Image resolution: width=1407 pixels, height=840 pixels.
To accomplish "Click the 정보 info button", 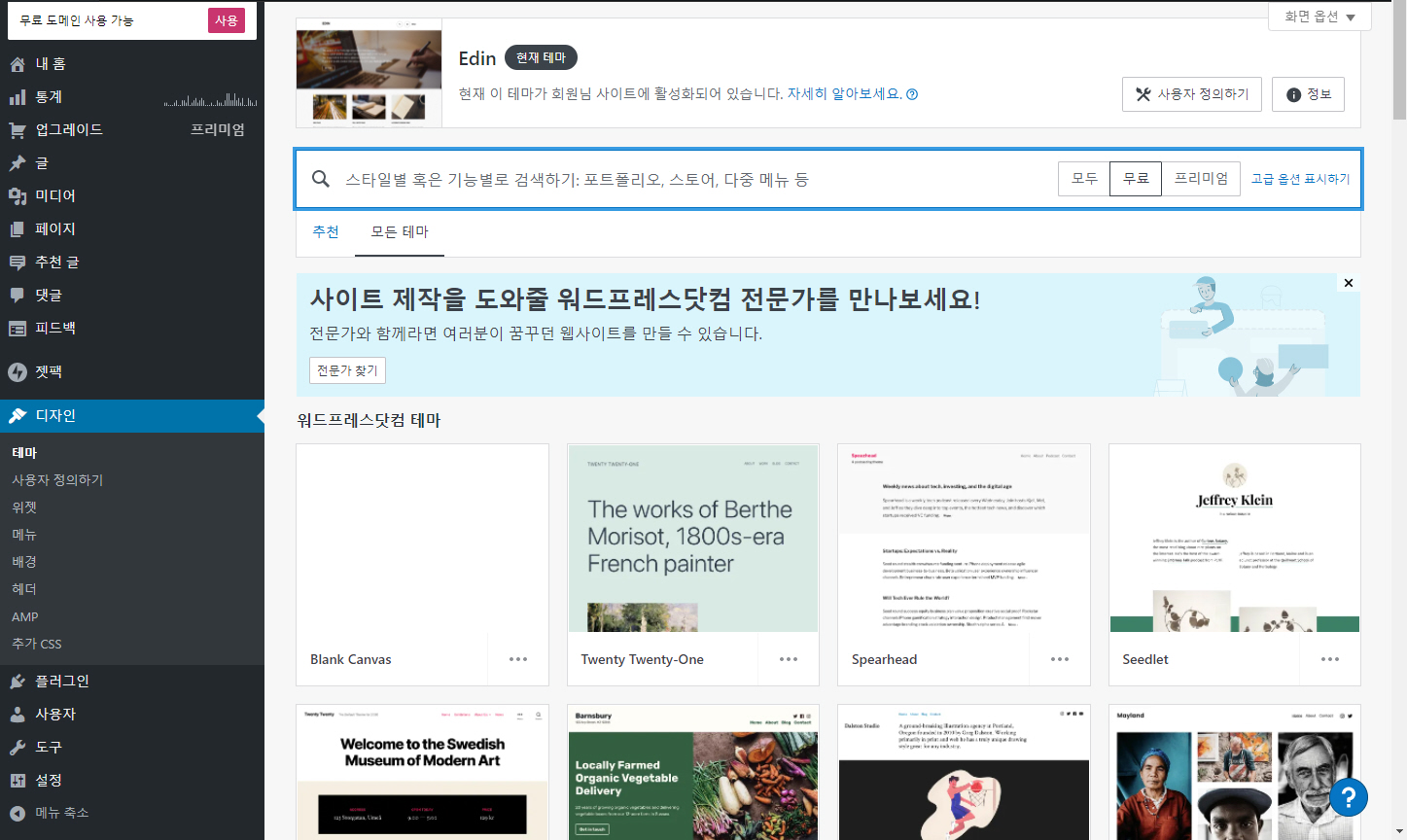I will [x=1308, y=94].
